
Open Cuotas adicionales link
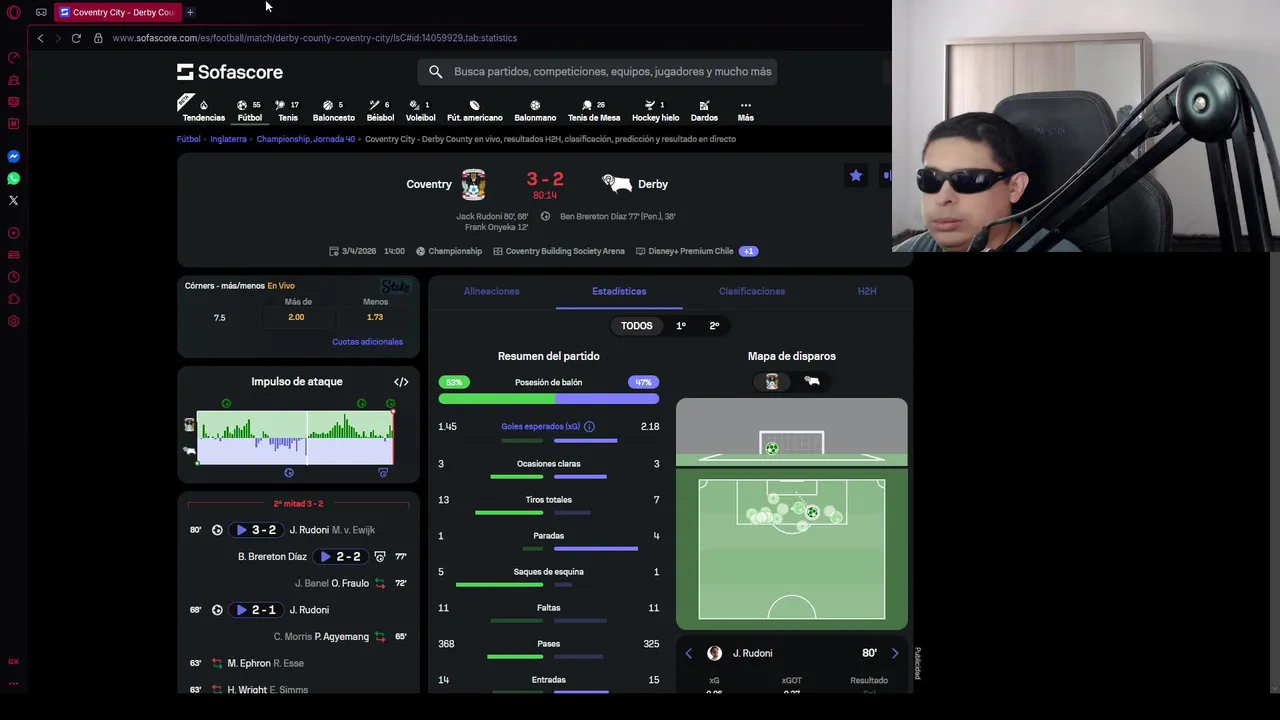coord(367,342)
